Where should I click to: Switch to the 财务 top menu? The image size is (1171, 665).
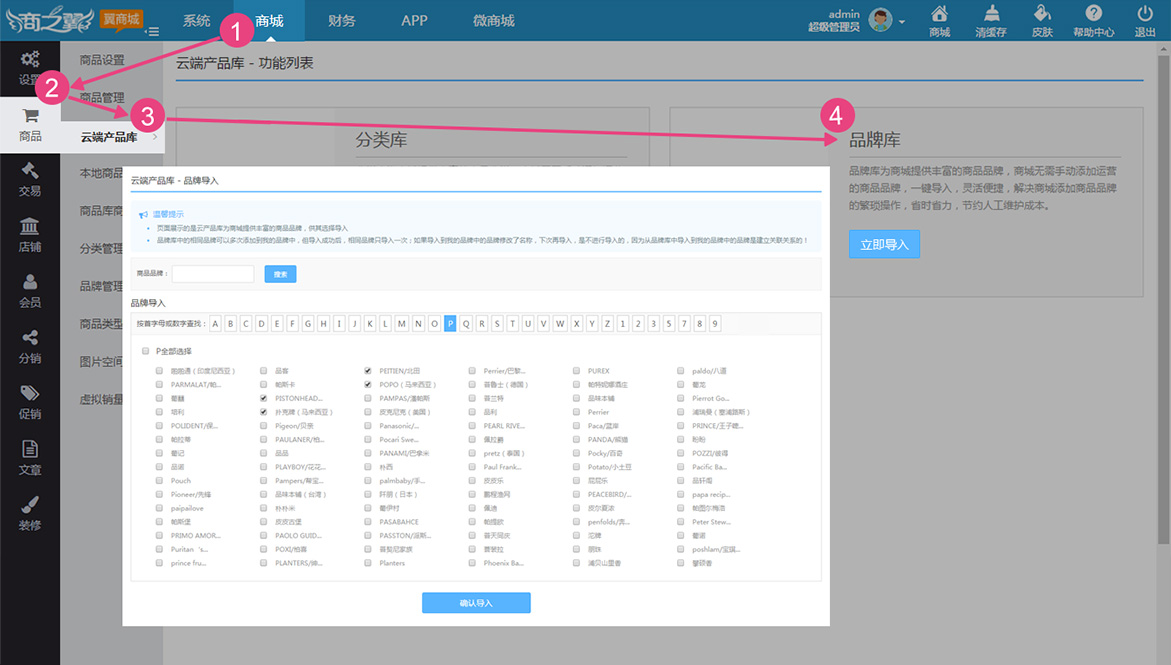point(341,20)
